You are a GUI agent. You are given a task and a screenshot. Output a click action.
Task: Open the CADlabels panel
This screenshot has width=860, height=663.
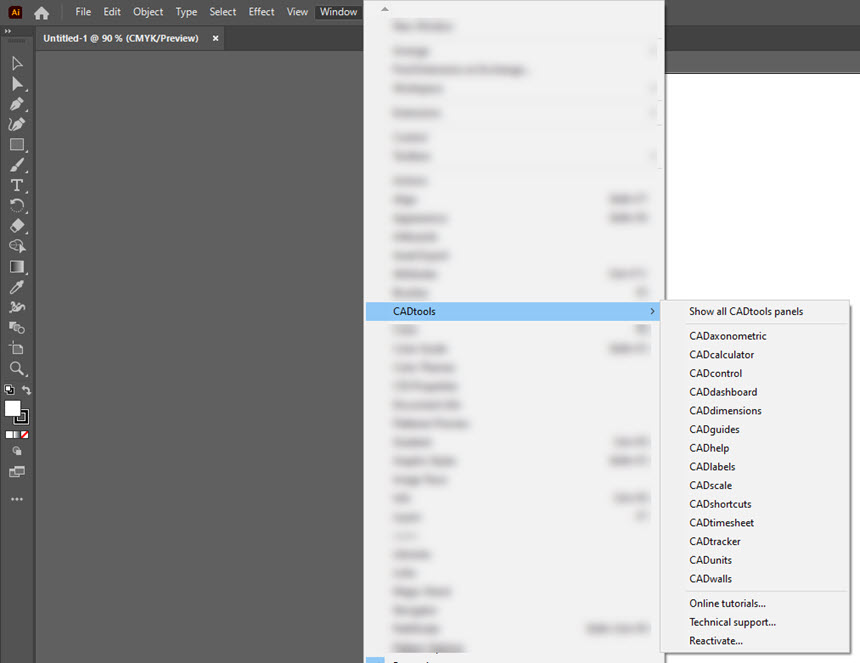pos(712,467)
